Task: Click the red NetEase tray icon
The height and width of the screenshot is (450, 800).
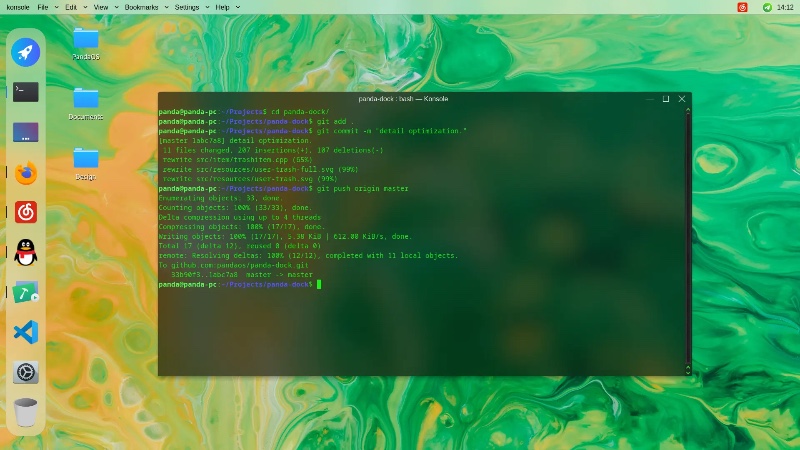Action: pos(742,7)
